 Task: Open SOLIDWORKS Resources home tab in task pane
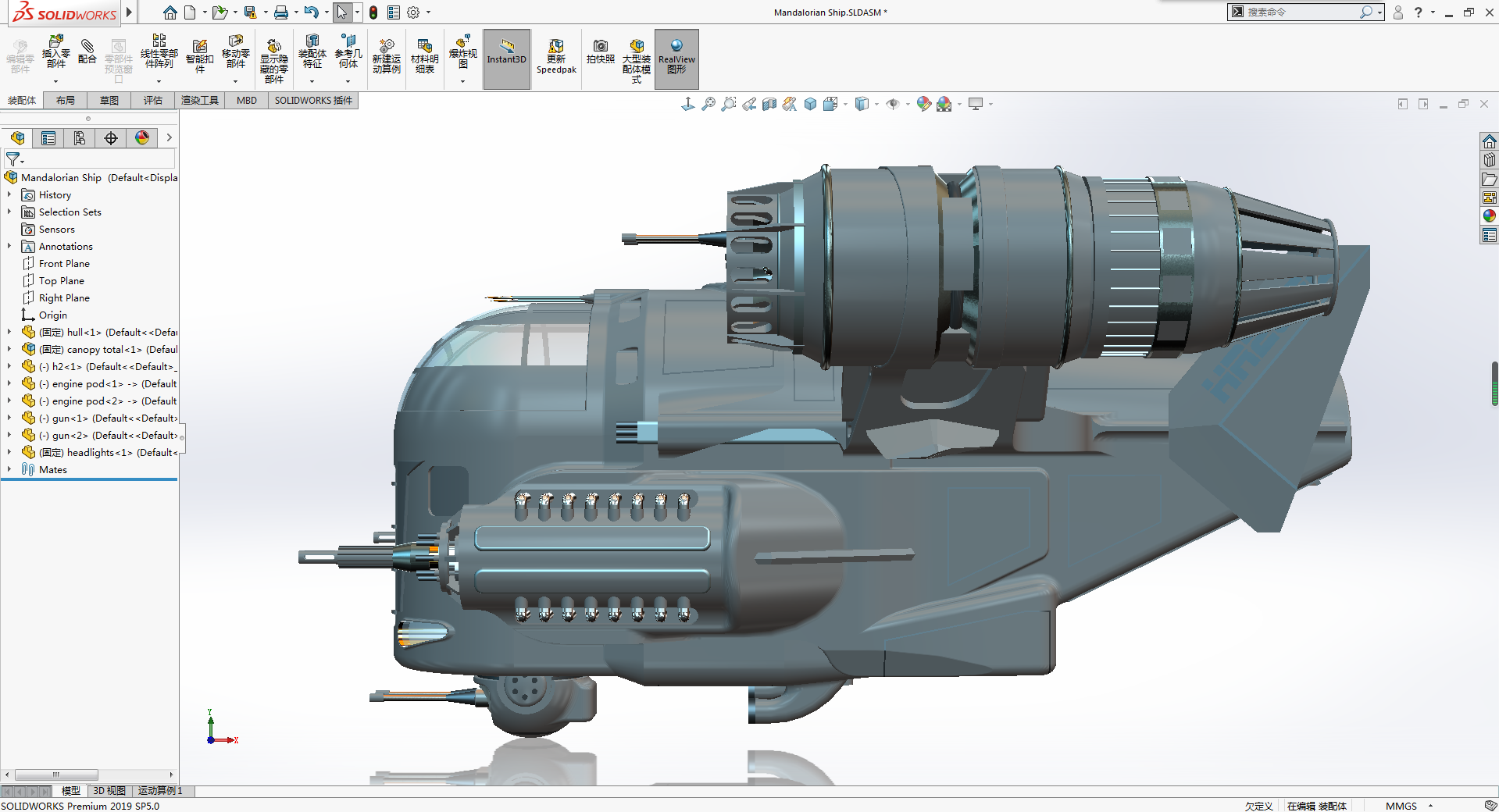1490,141
